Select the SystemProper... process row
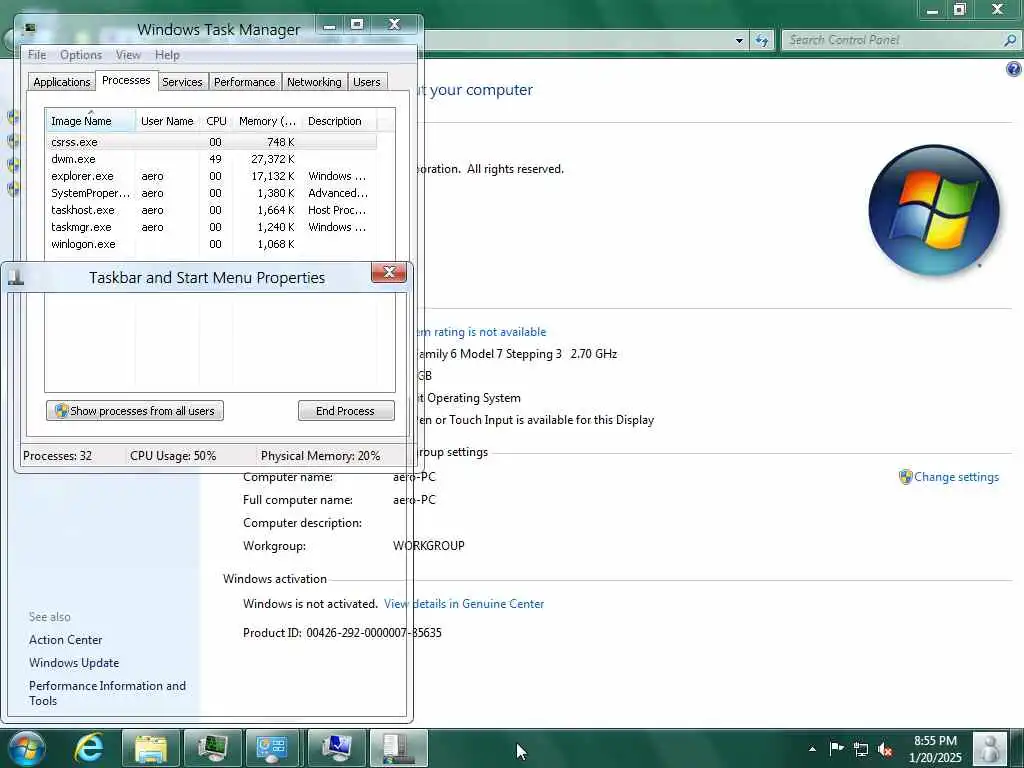This screenshot has width=1024, height=768. coord(211,193)
